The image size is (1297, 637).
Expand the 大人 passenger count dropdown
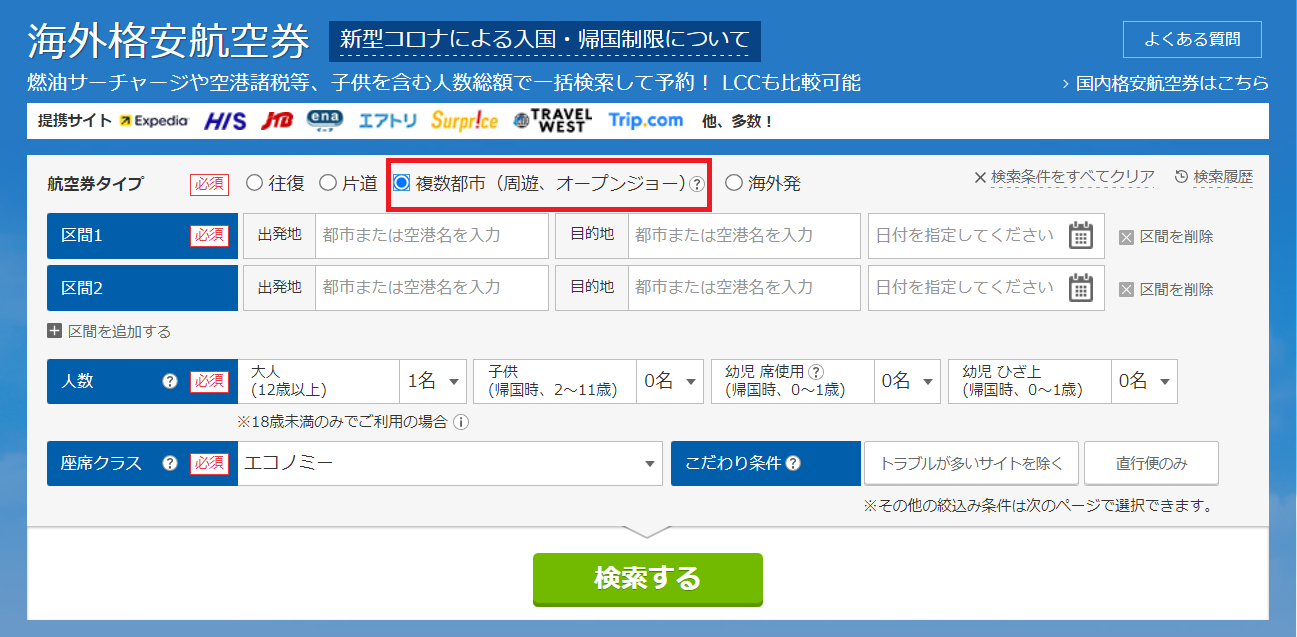pos(433,381)
